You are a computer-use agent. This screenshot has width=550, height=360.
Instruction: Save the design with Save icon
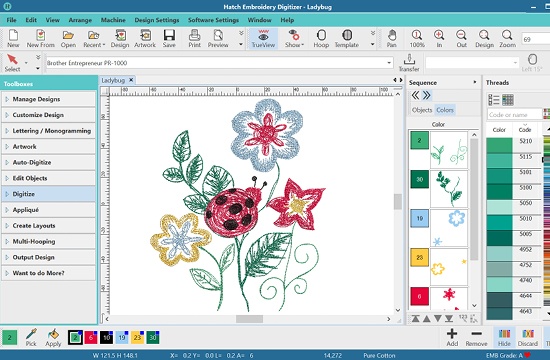point(169,38)
